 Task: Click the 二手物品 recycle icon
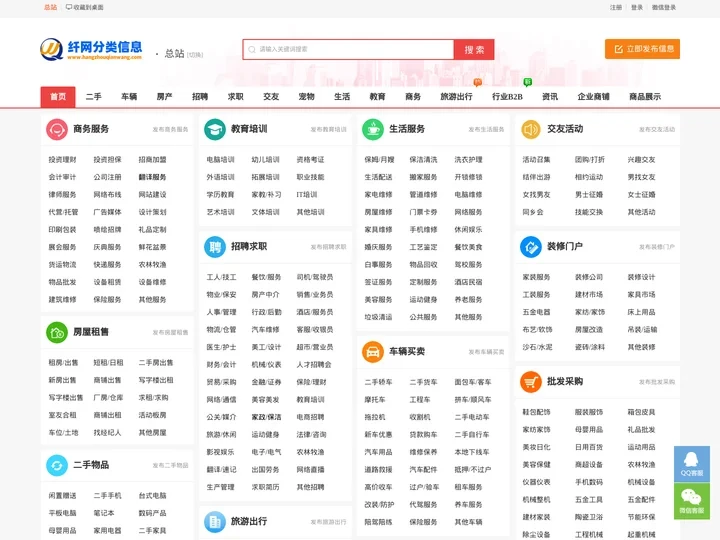(57, 466)
